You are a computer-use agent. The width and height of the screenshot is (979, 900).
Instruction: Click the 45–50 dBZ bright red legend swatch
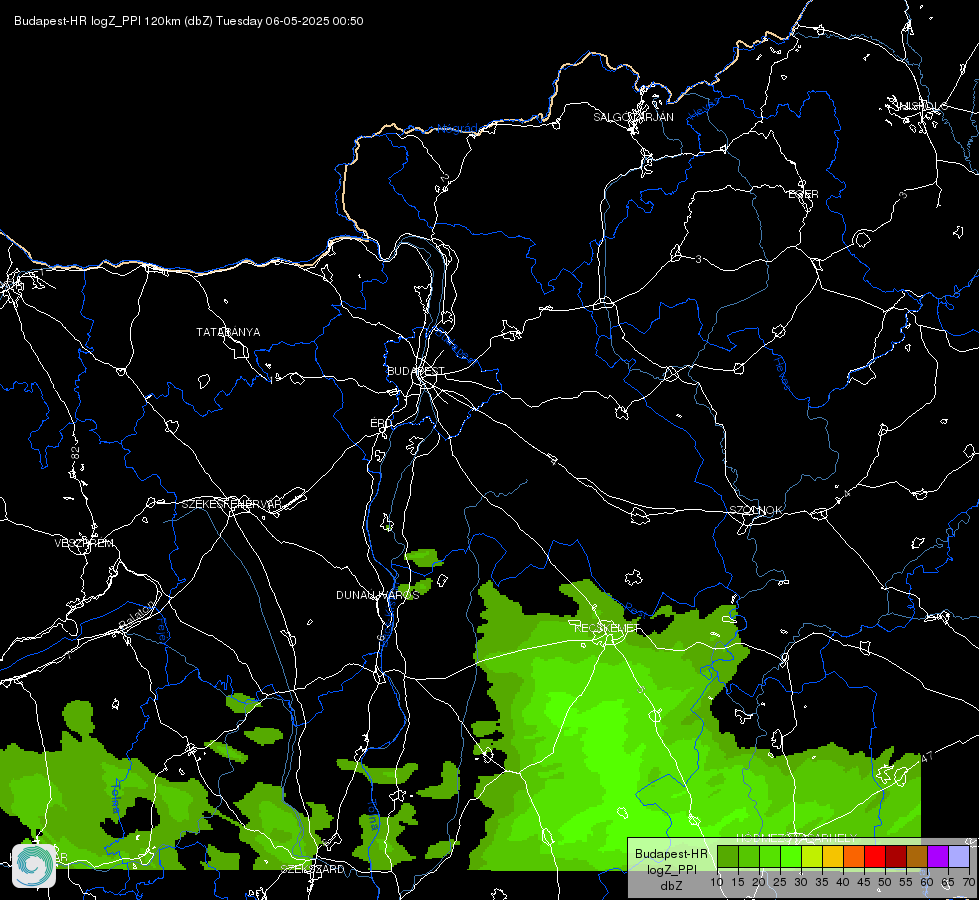coord(875,857)
